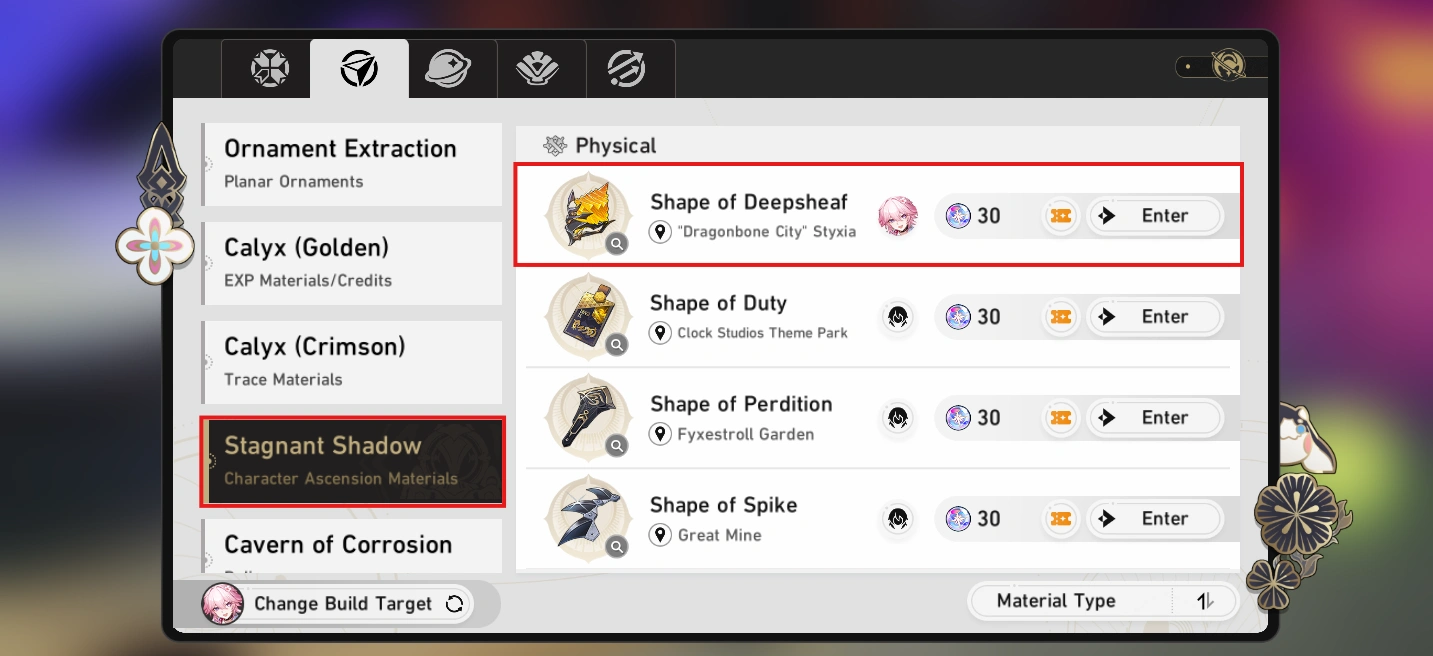Image resolution: width=1433 pixels, height=656 pixels.
Task: Click the Change Build Target button
Action: click(x=336, y=604)
